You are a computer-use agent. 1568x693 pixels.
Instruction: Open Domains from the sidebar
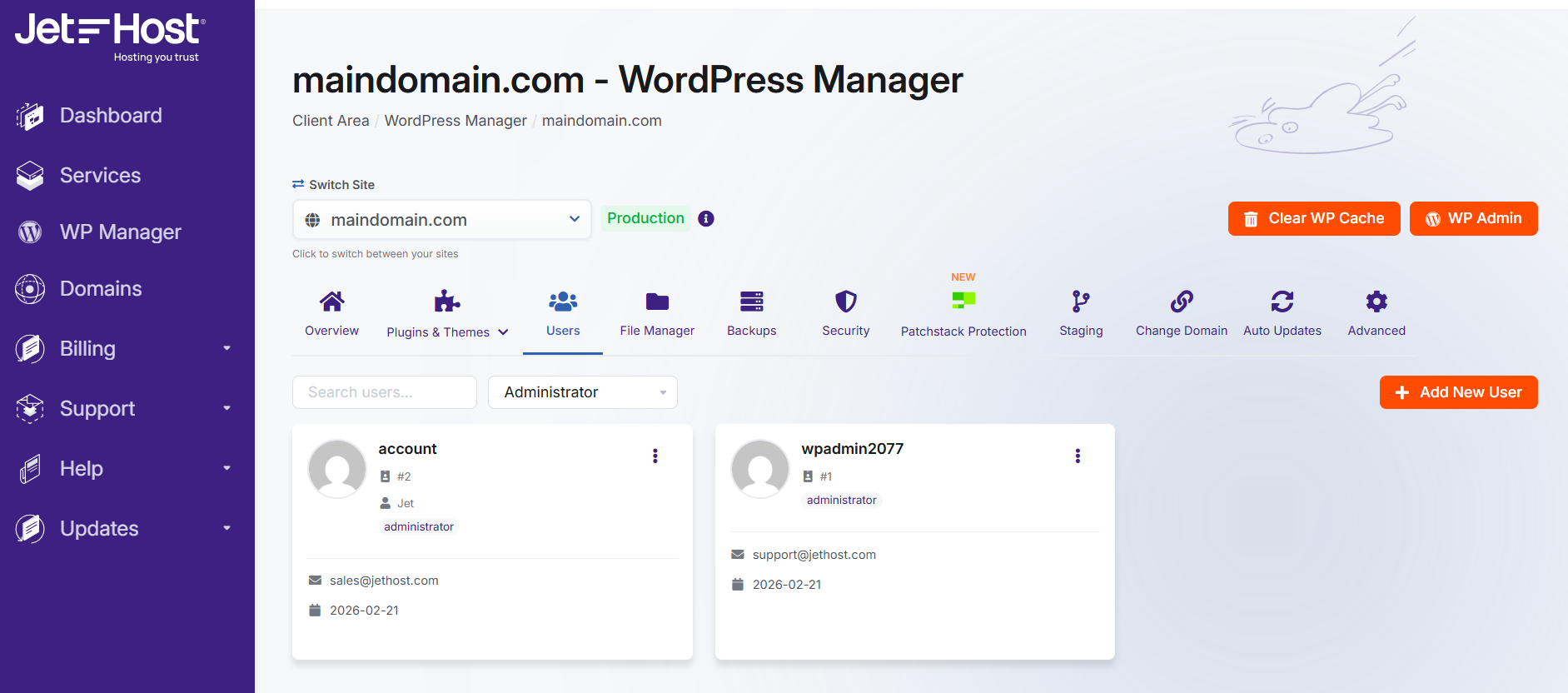pyautogui.click(x=101, y=289)
